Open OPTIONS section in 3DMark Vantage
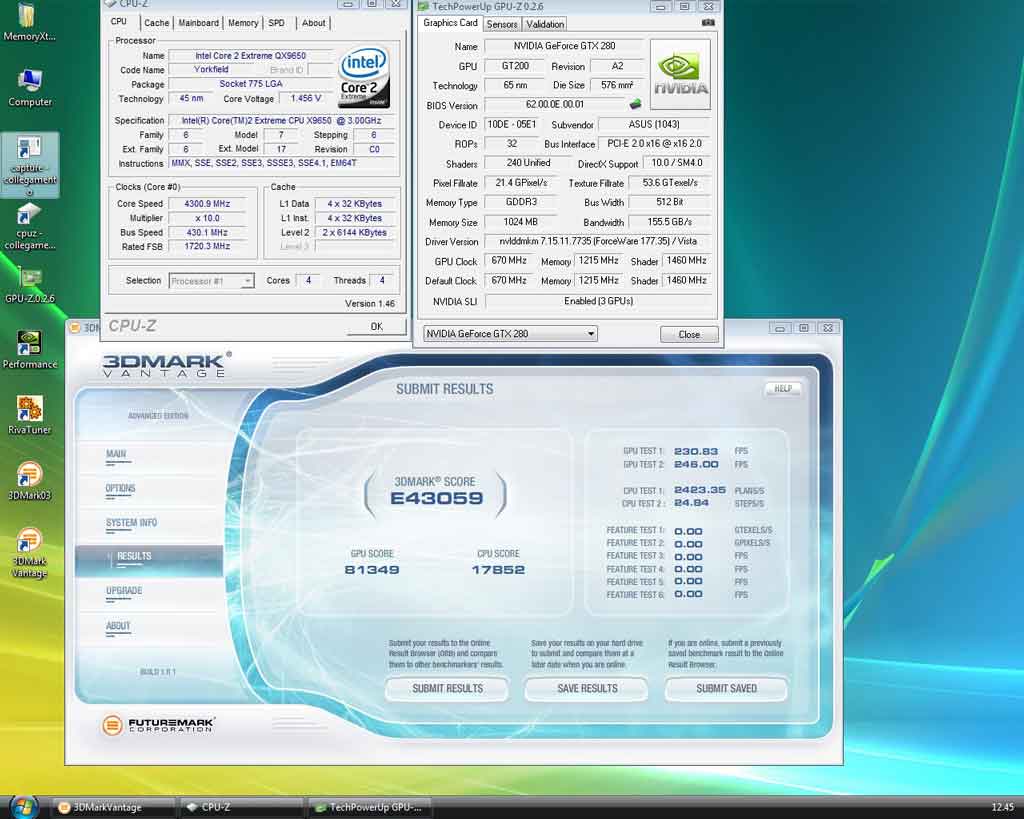Viewport: 1024px width, 819px height. coord(120,489)
